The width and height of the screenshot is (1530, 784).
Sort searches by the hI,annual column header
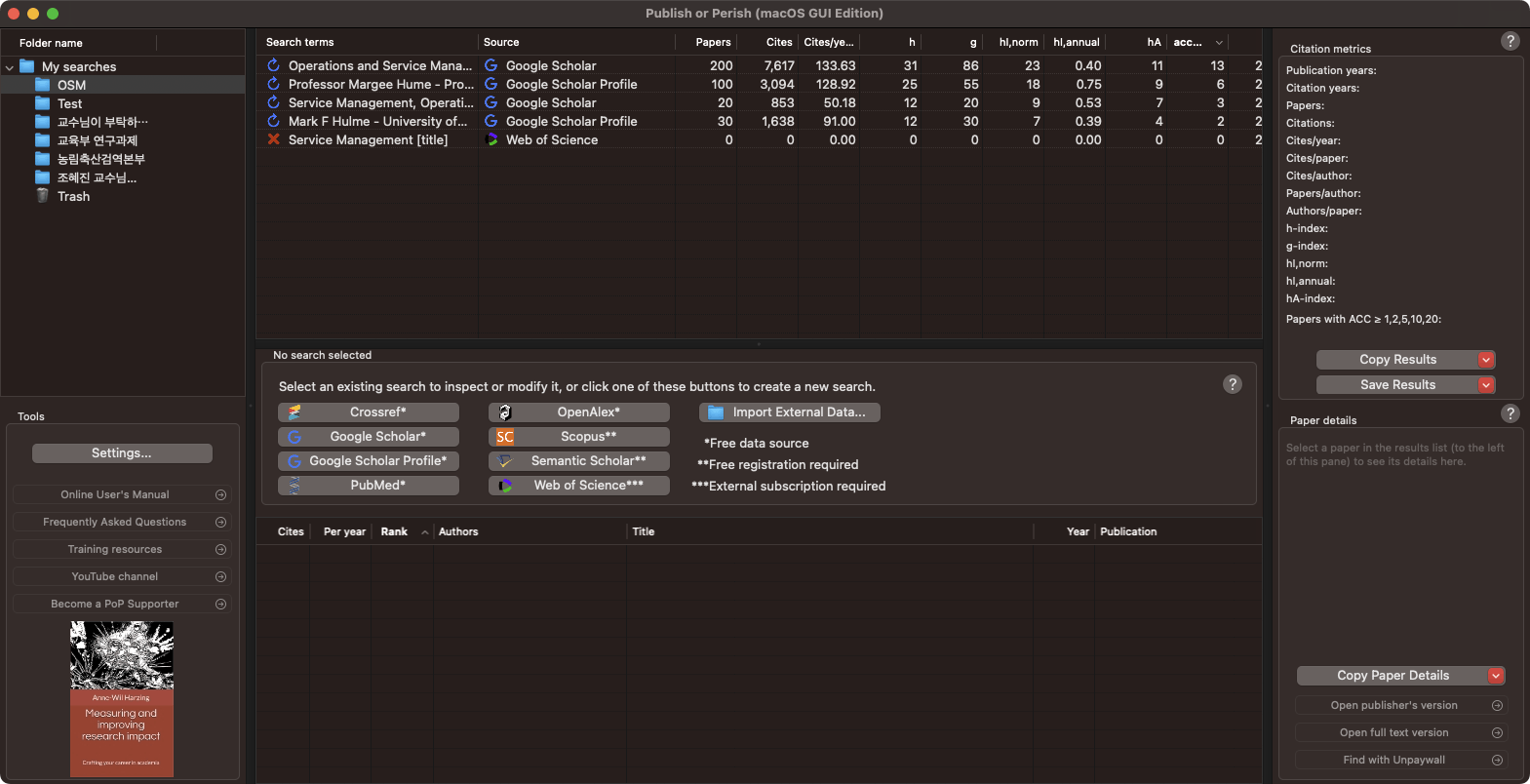[1075, 43]
